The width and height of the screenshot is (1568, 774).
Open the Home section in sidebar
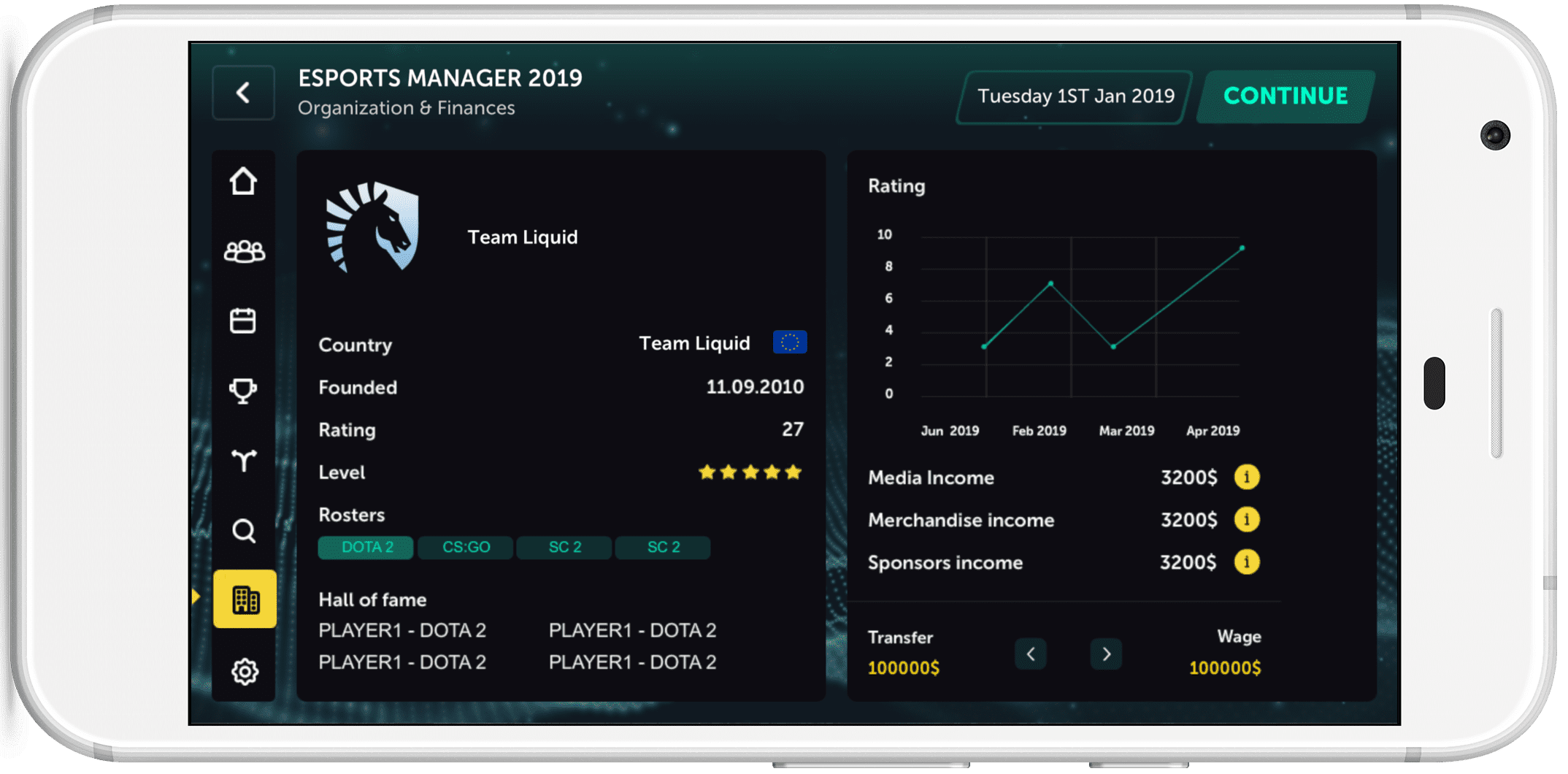243,181
